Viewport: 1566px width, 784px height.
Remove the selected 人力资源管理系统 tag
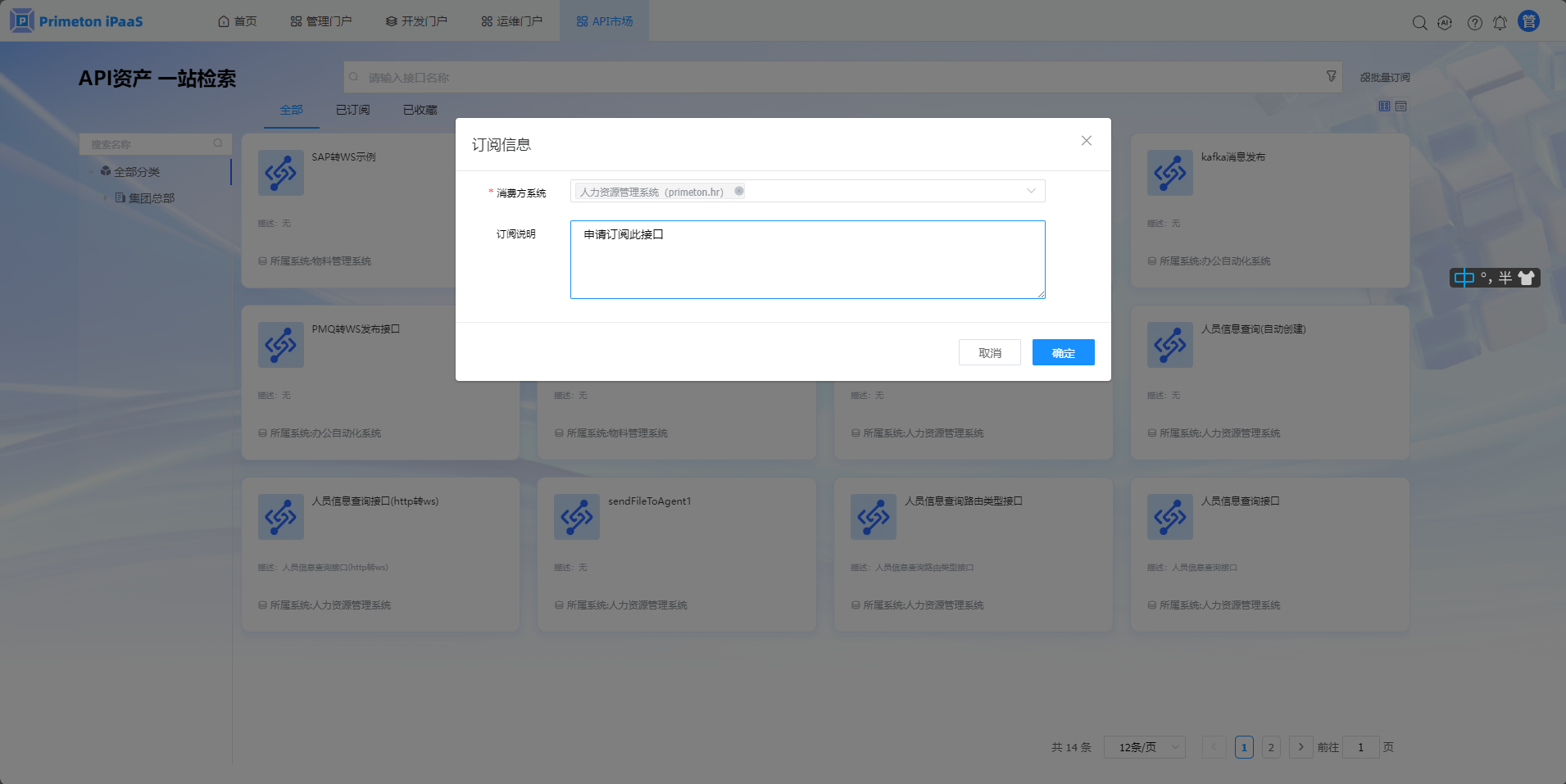tap(739, 191)
